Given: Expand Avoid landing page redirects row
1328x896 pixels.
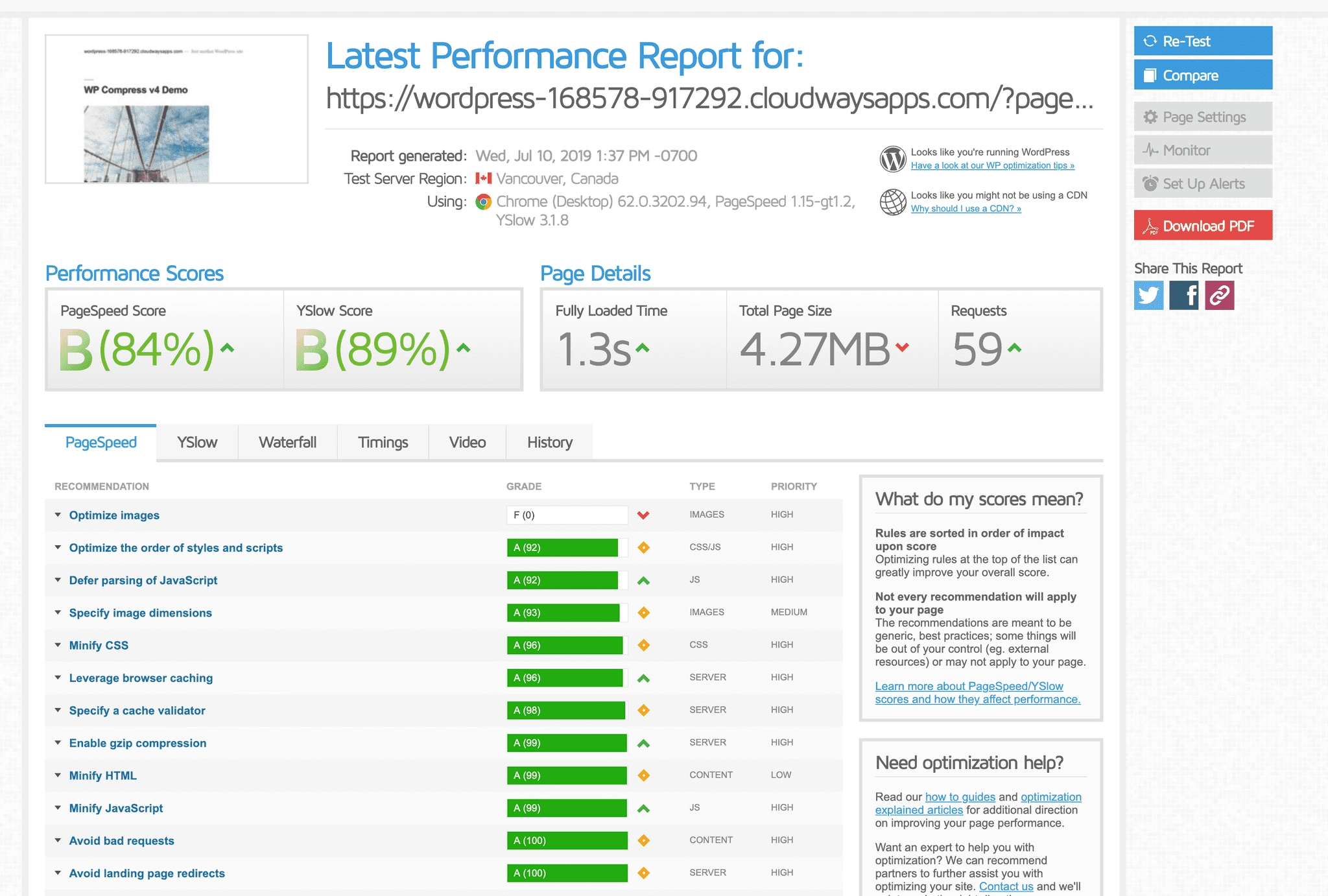Looking at the screenshot, I should 147,873.
